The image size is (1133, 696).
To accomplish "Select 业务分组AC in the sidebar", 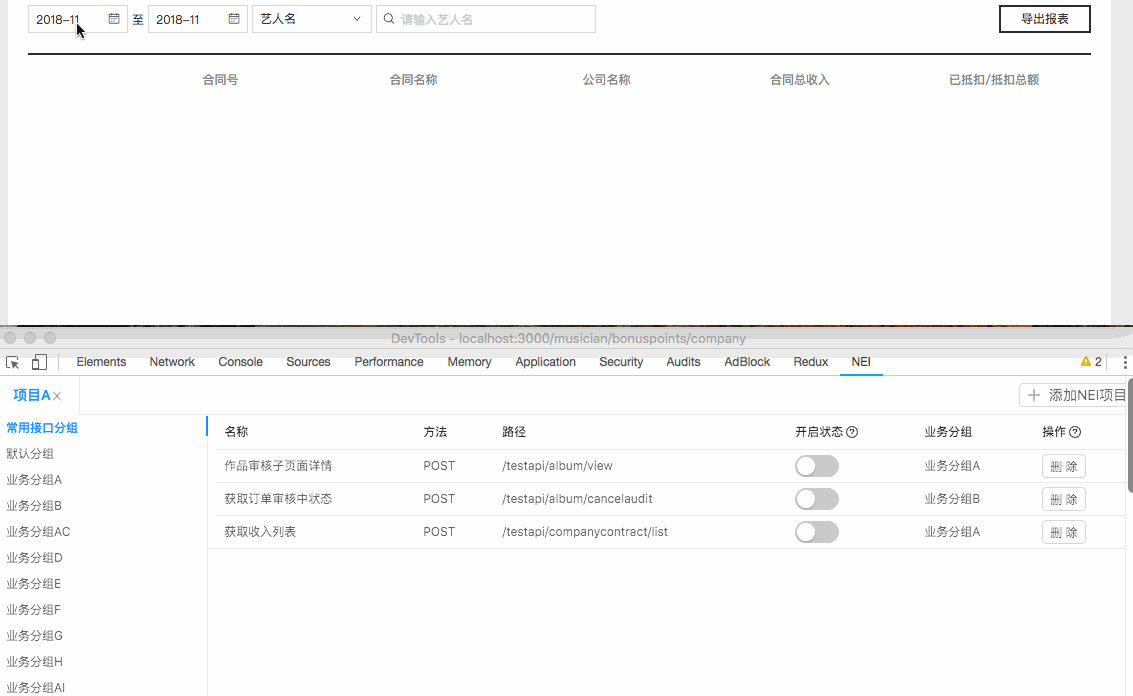I will [x=38, y=532].
